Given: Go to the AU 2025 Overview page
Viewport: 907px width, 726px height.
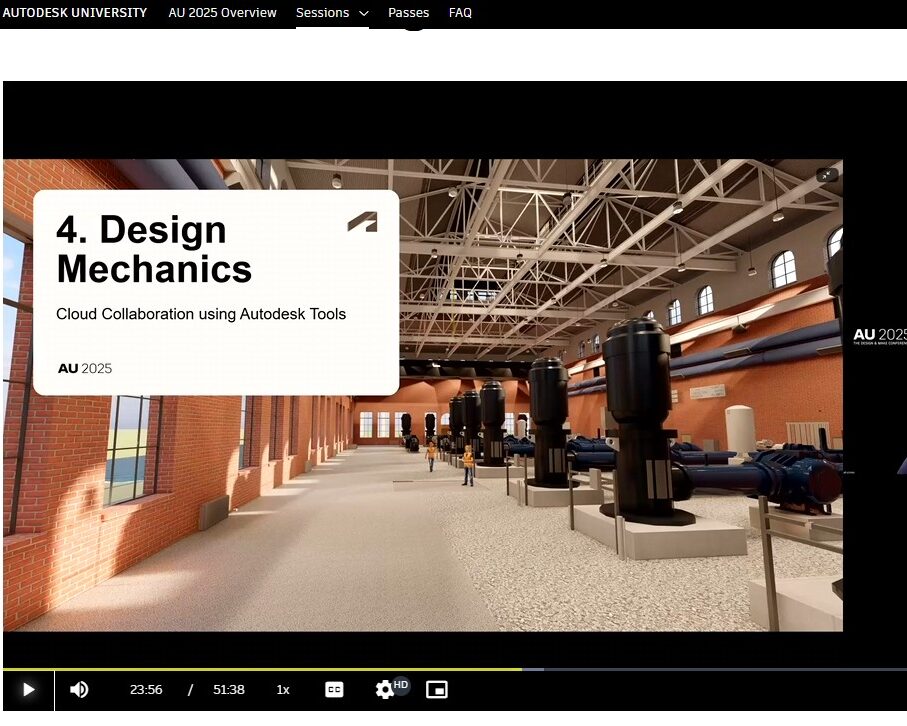Looking at the screenshot, I should tap(222, 13).
